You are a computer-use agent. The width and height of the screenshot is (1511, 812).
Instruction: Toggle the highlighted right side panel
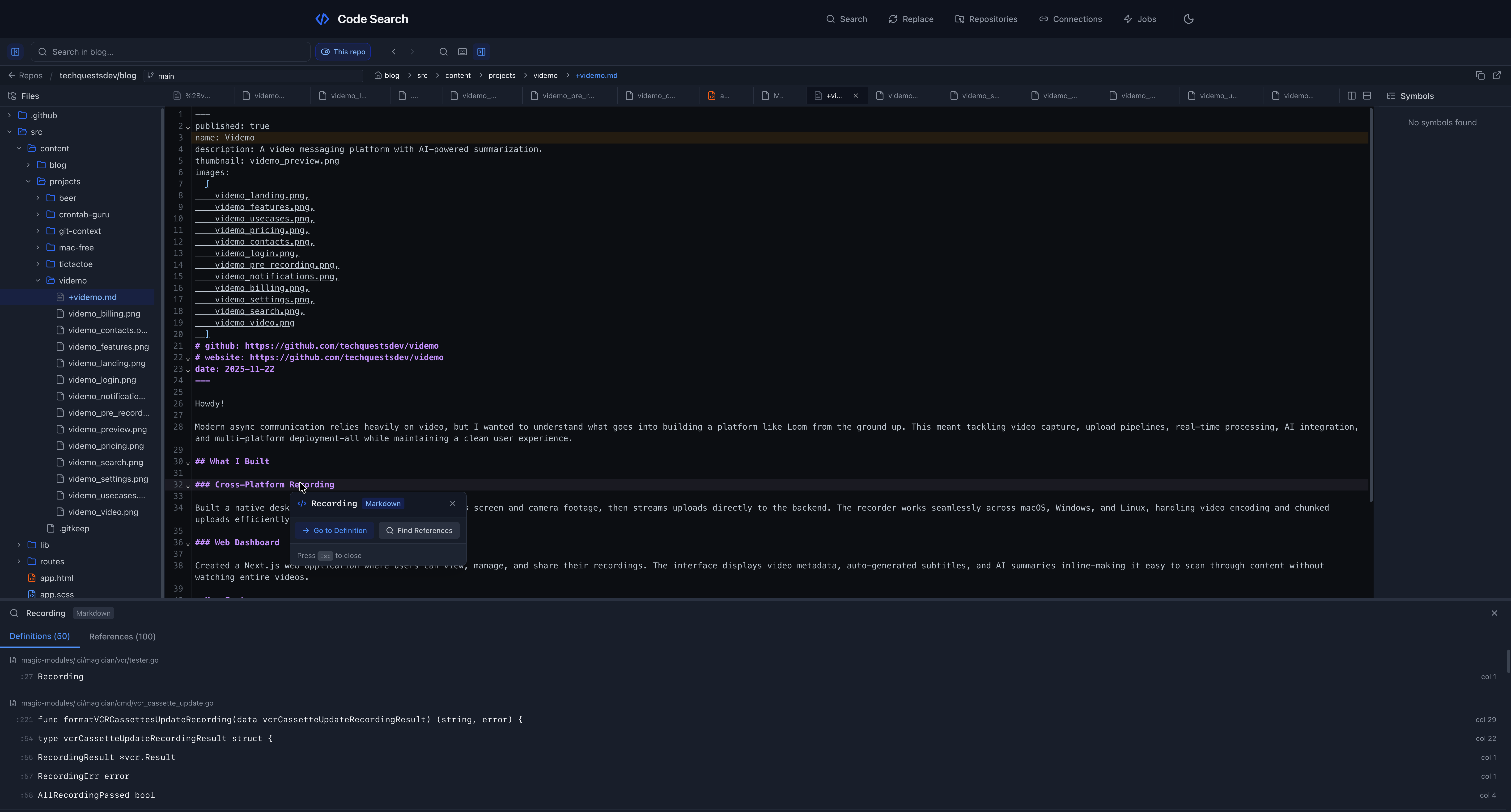click(481, 52)
